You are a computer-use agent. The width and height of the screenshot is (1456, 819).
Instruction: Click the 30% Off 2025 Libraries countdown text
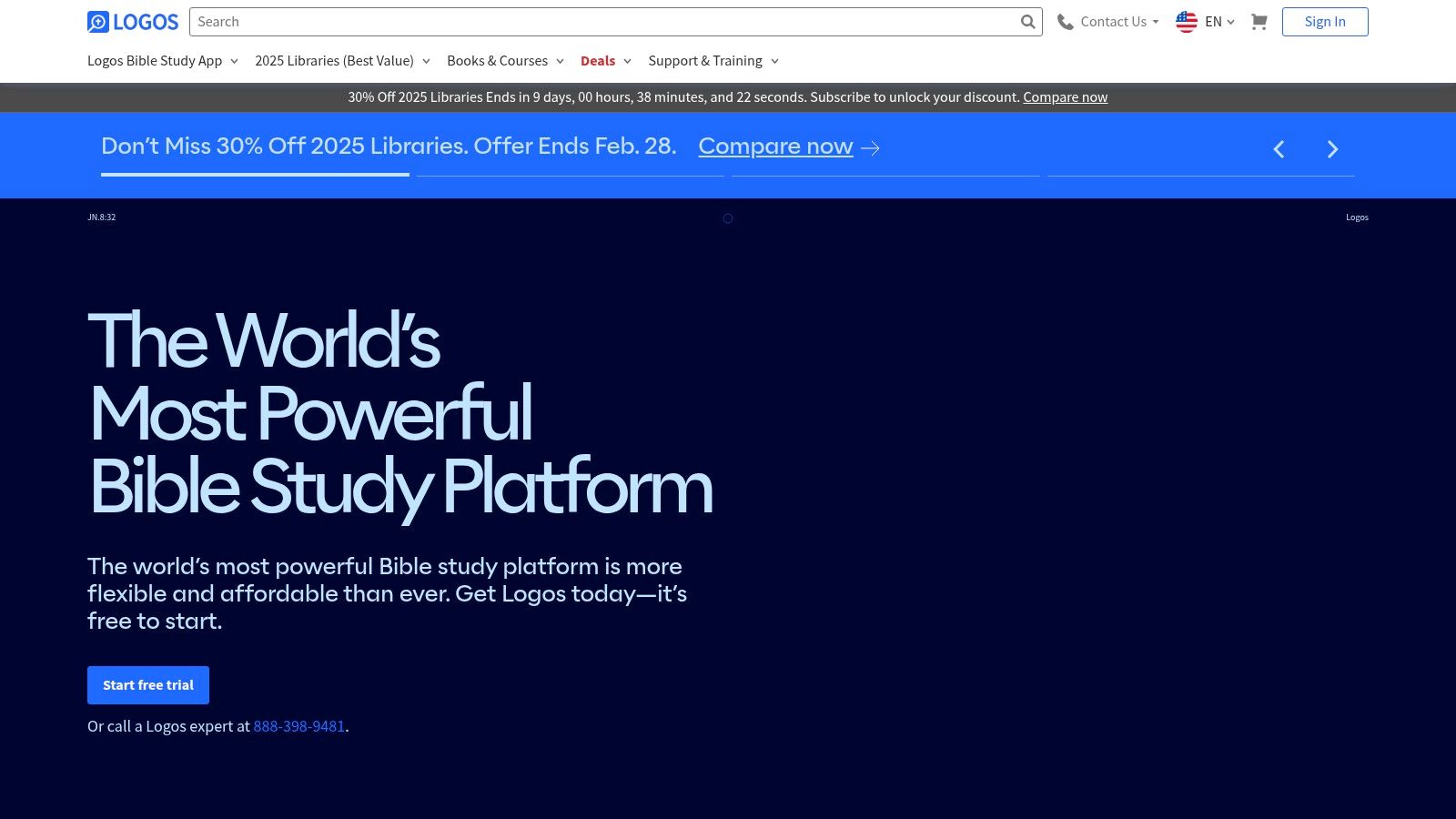pyautogui.click(x=683, y=97)
